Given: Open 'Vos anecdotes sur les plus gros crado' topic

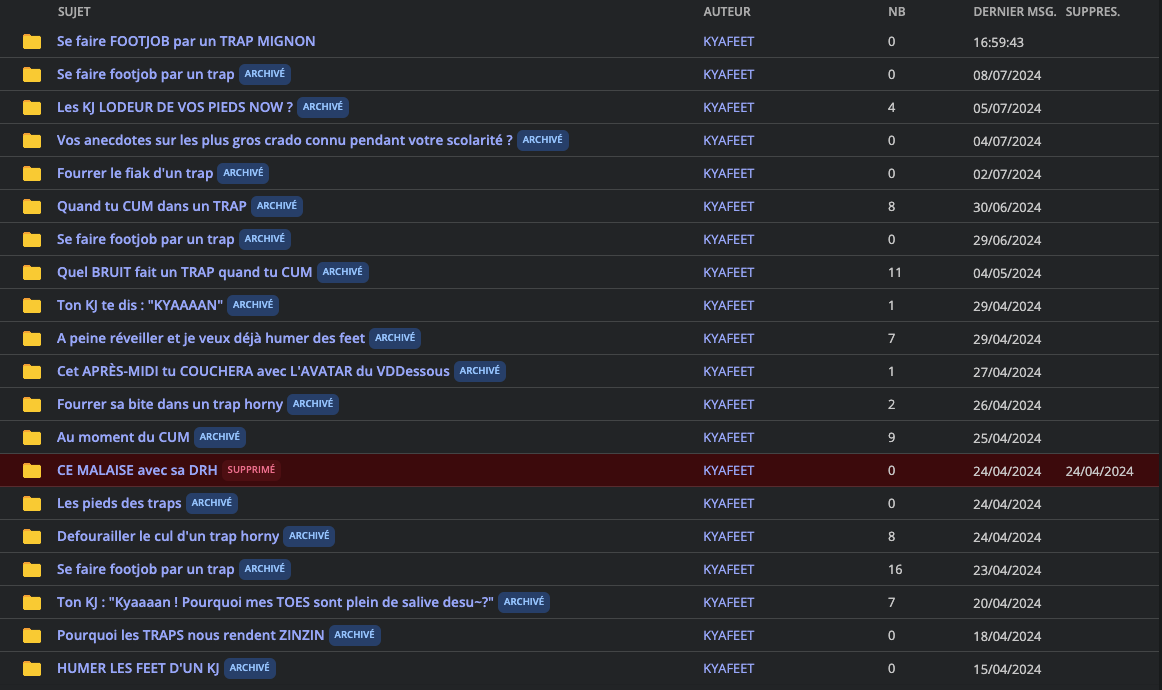Looking at the screenshot, I should (x=285, y=140).
